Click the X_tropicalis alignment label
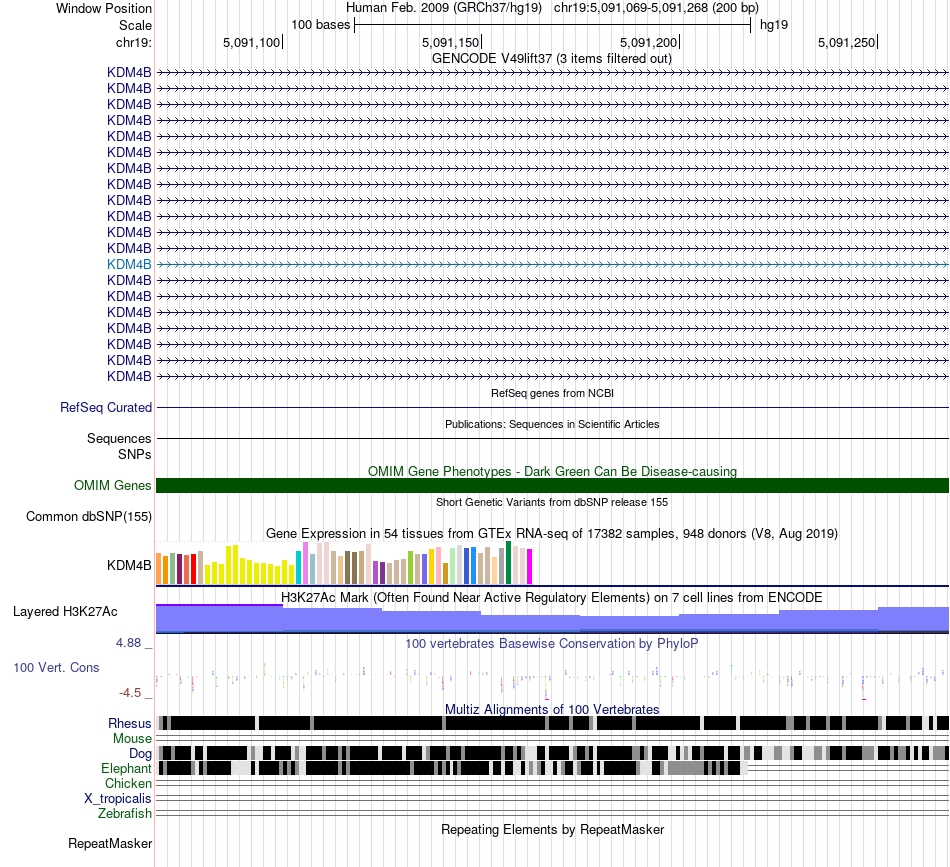The image size is (950, 867). pyautogui.click(x=118, y=798)
